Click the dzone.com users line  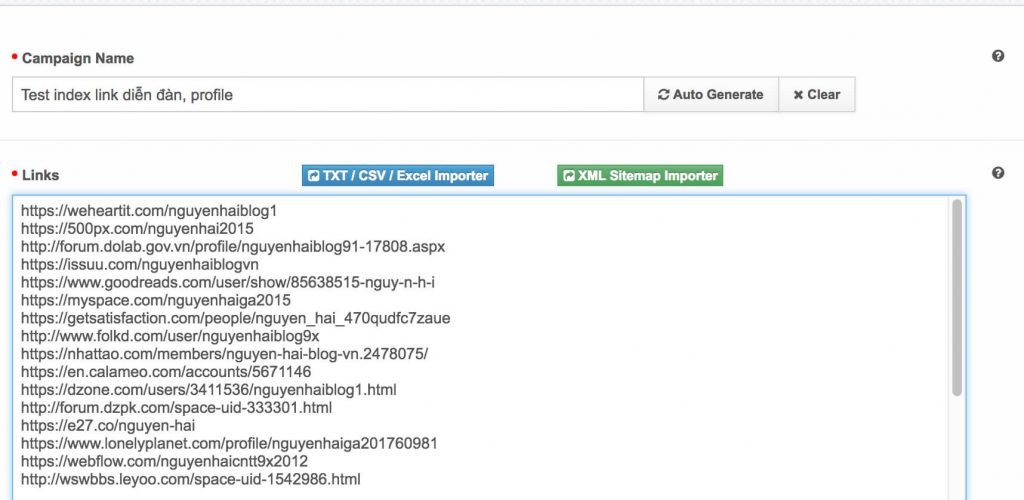coord(209,390)
